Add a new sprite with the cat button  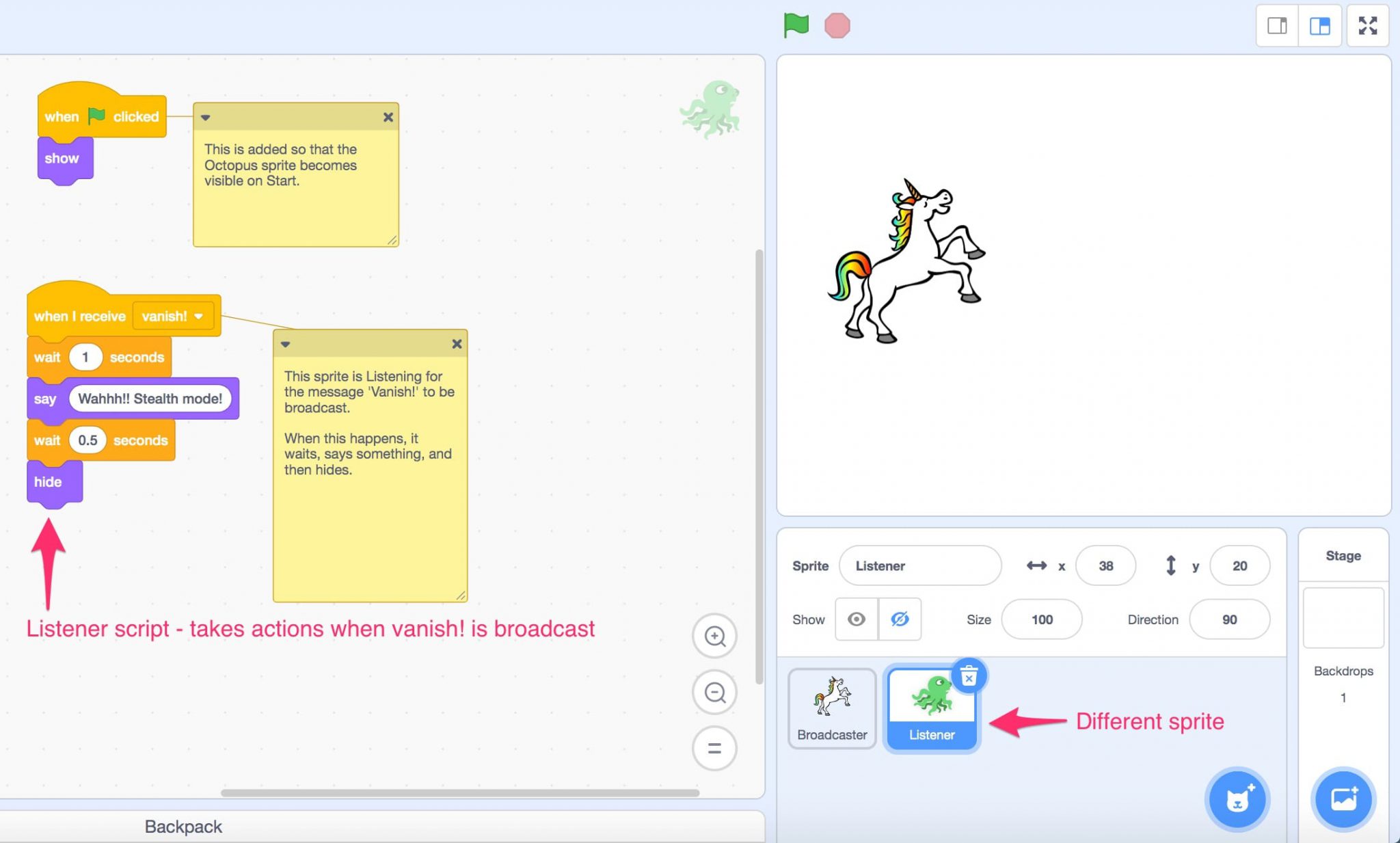[1239, 800]
